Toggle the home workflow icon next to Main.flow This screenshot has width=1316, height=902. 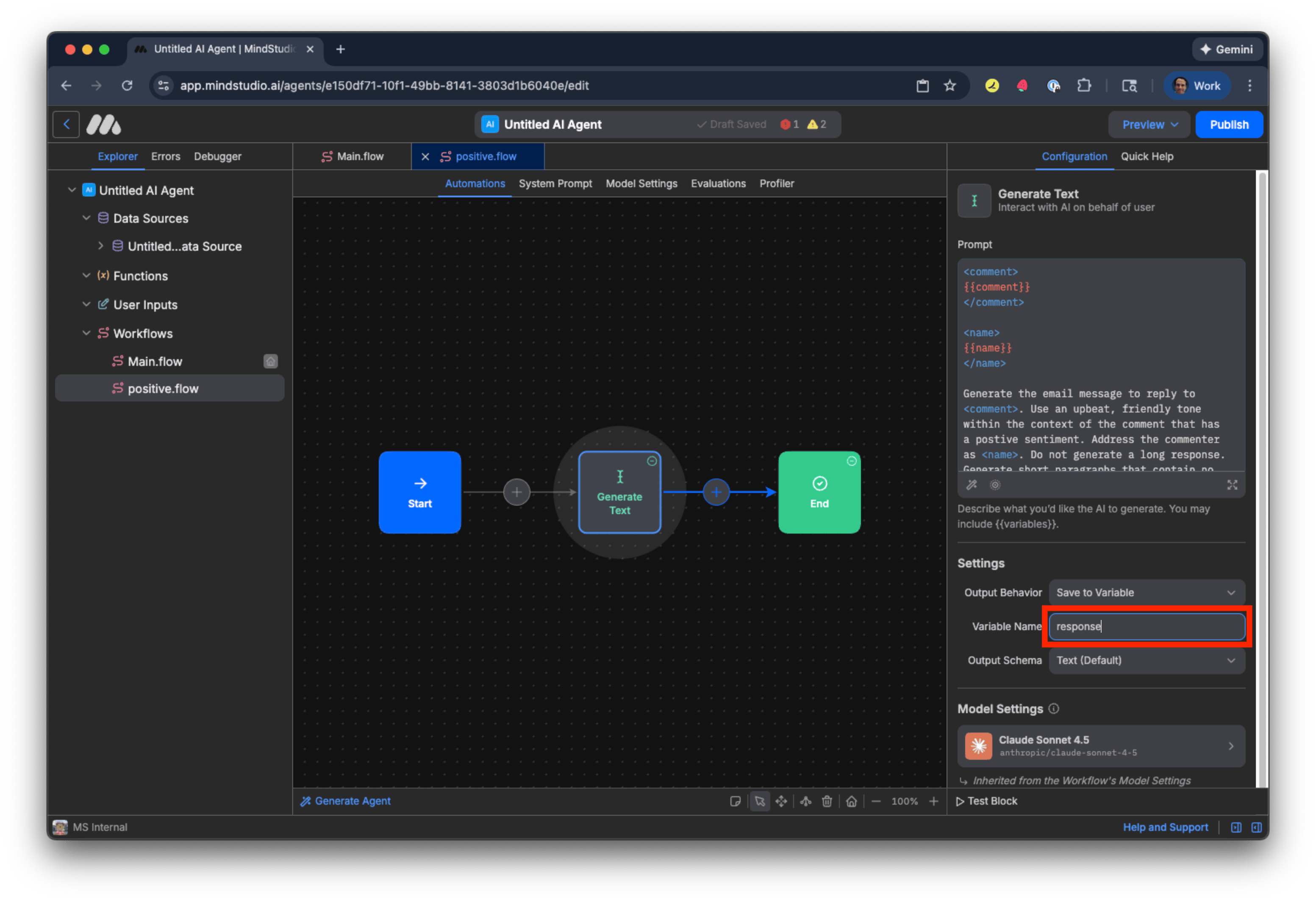click(271, 361)
